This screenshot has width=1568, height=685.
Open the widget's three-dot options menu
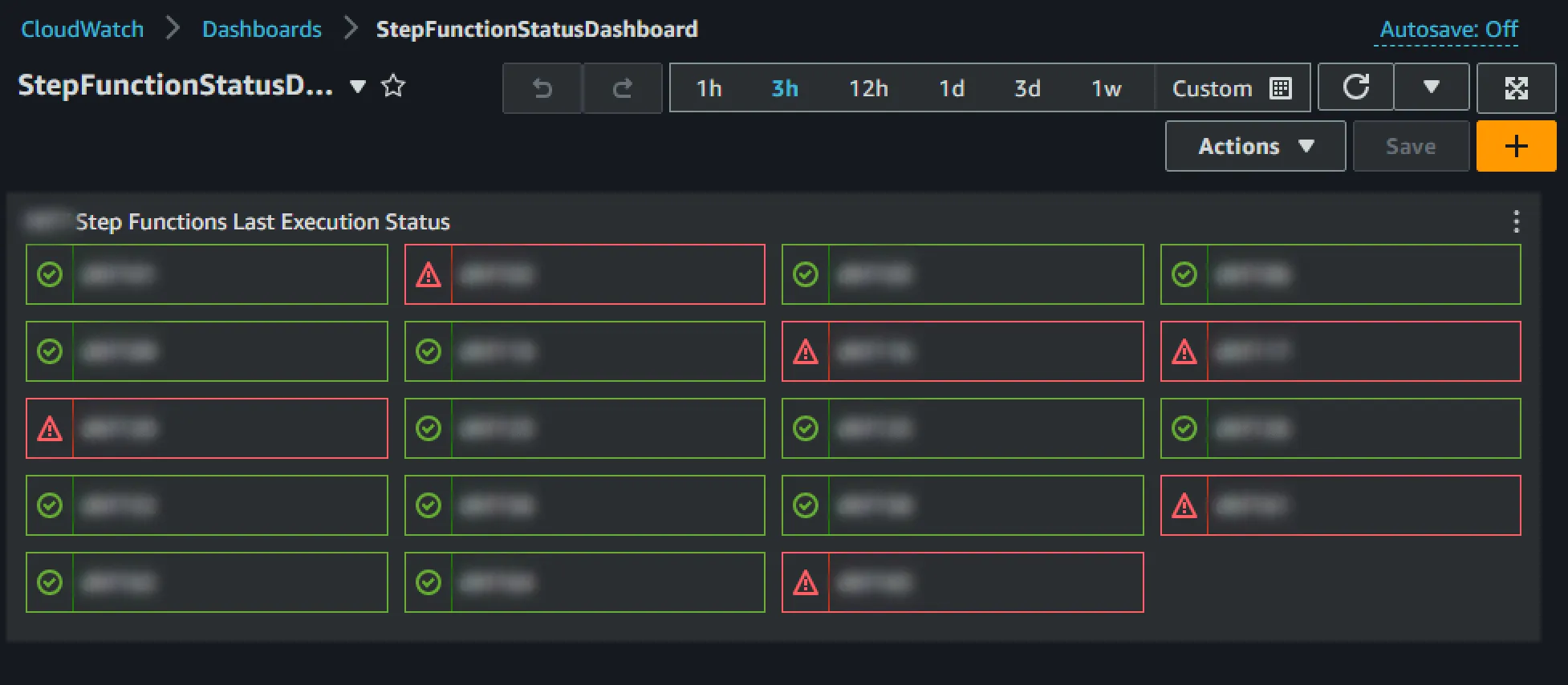coord(1515,221)
